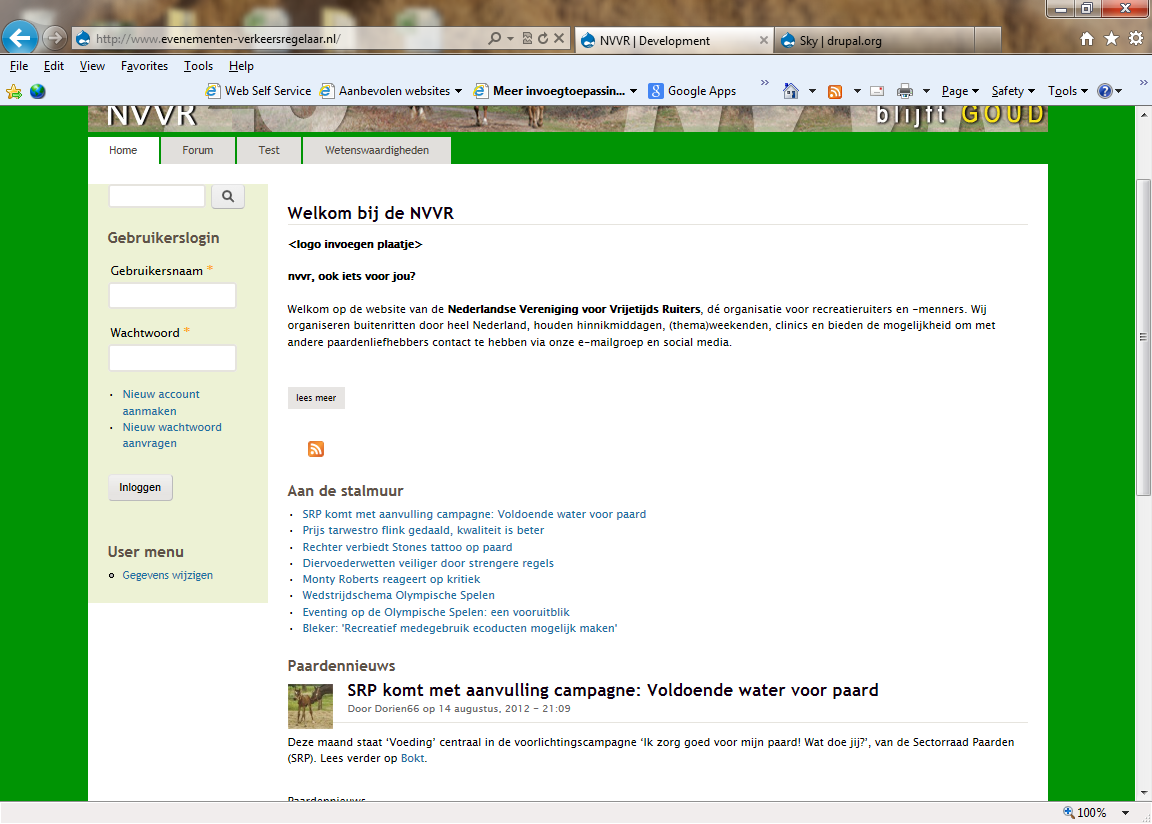The width and height of the screenshot is (1152, 824).
Task: Open address bar autocomplete dropdown arrow
Action: point(511,38)
